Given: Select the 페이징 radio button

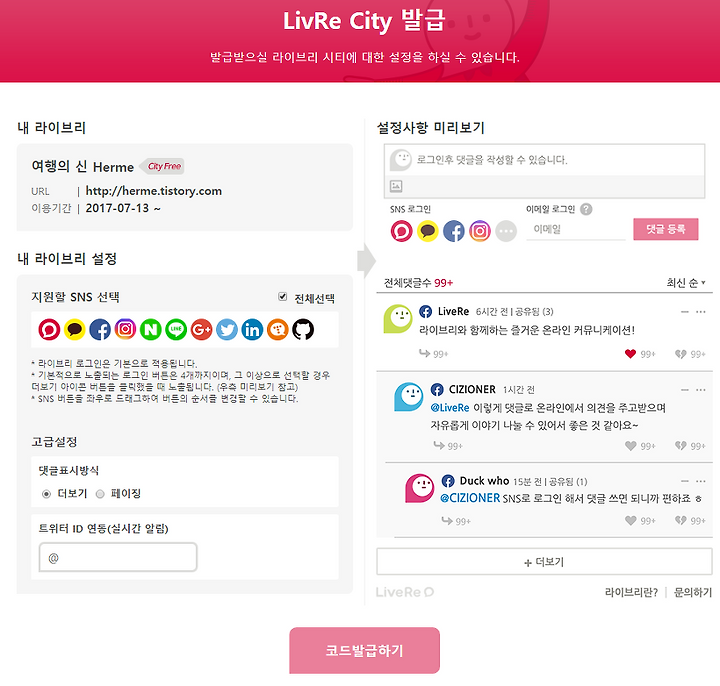Looking at the screenshot, I should [x=100, y=494].
